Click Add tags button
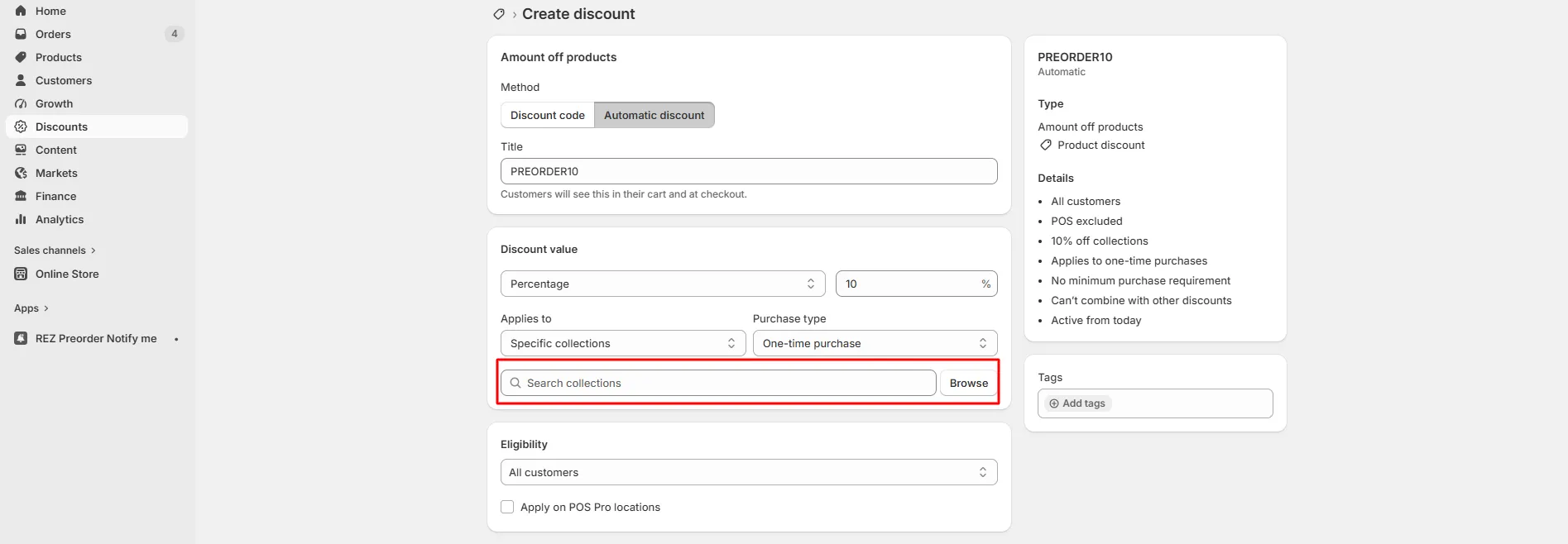This screenshot has width=1568, height=544. click(1077, 403)
